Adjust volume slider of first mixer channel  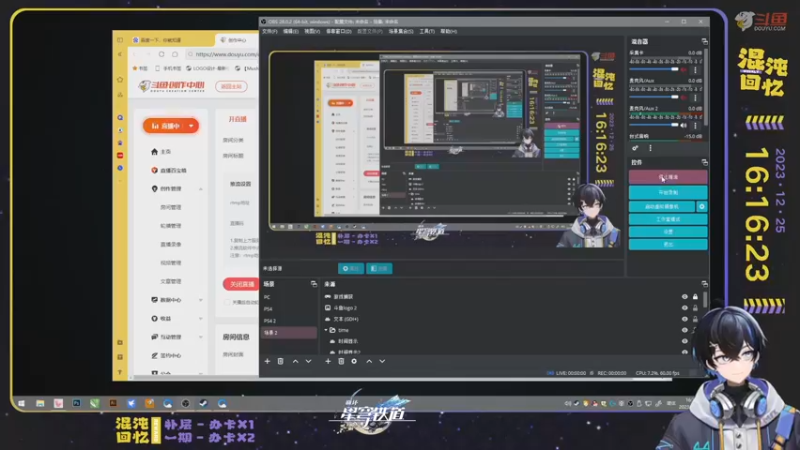654,69
